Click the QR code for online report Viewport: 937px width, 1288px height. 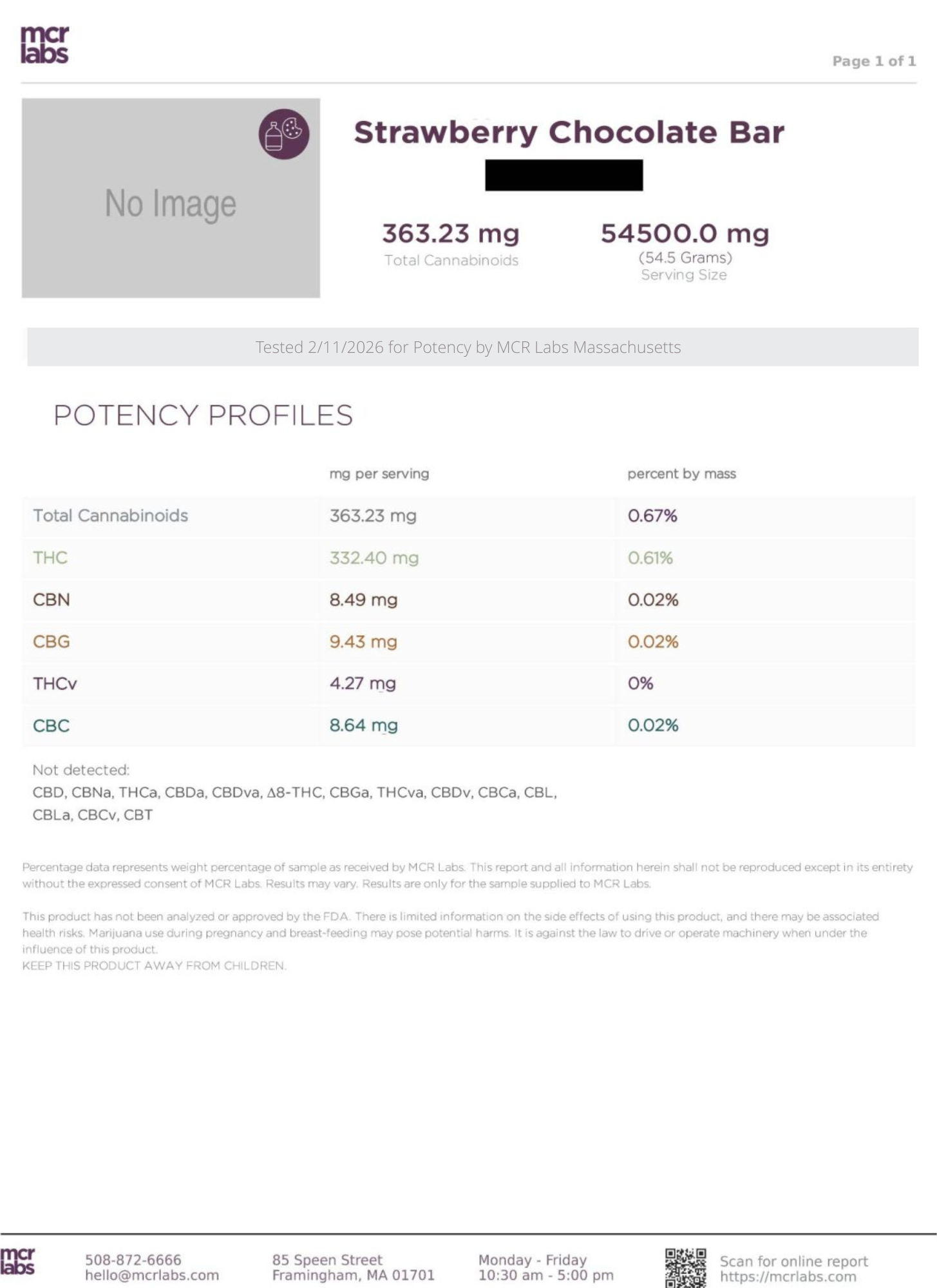(x=685, y=1267)
